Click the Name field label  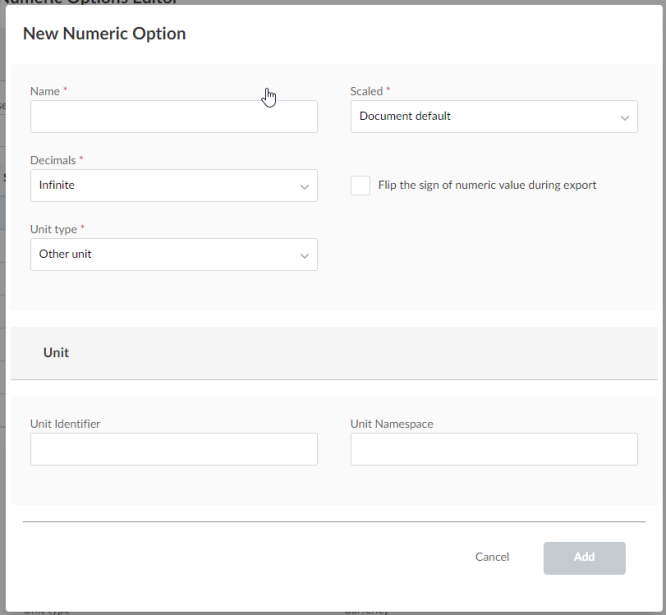point(45,91)
